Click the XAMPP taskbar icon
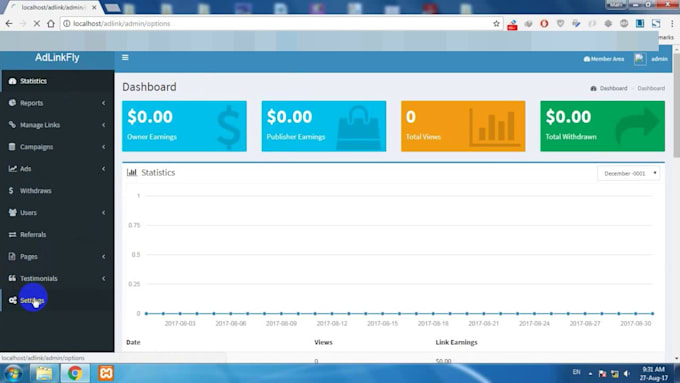Viewport: 680px width, 383px height. point(105,373)
